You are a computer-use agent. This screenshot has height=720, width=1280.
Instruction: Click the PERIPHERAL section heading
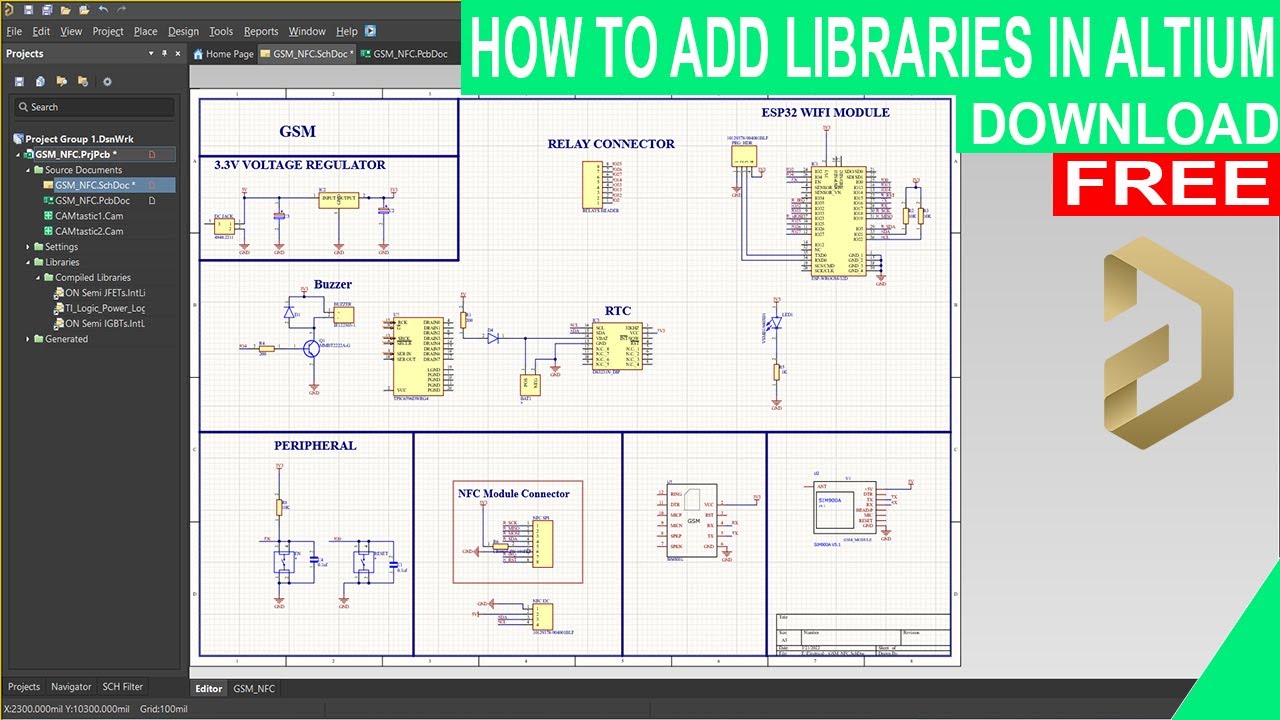point(315,446)
